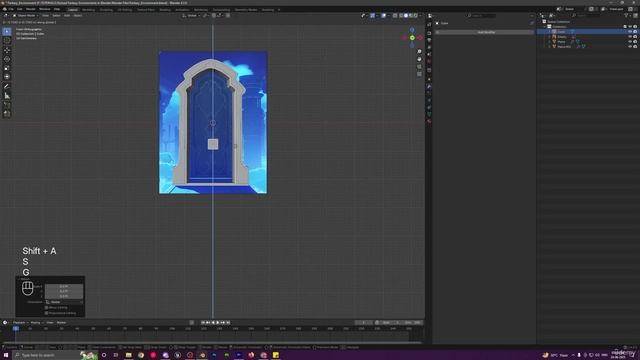Open Render properties tab

pos(429,33)
